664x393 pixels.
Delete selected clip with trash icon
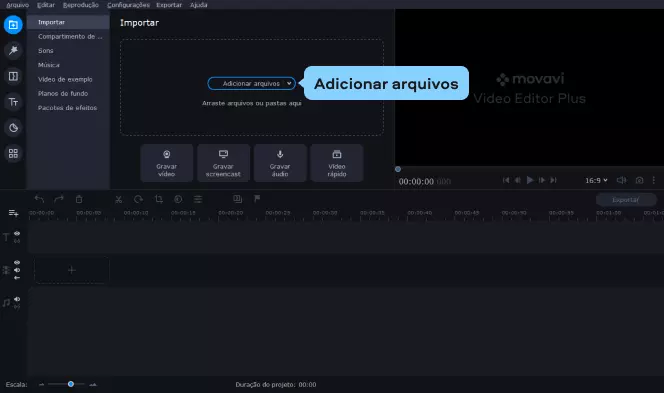(x=79, y=199)
